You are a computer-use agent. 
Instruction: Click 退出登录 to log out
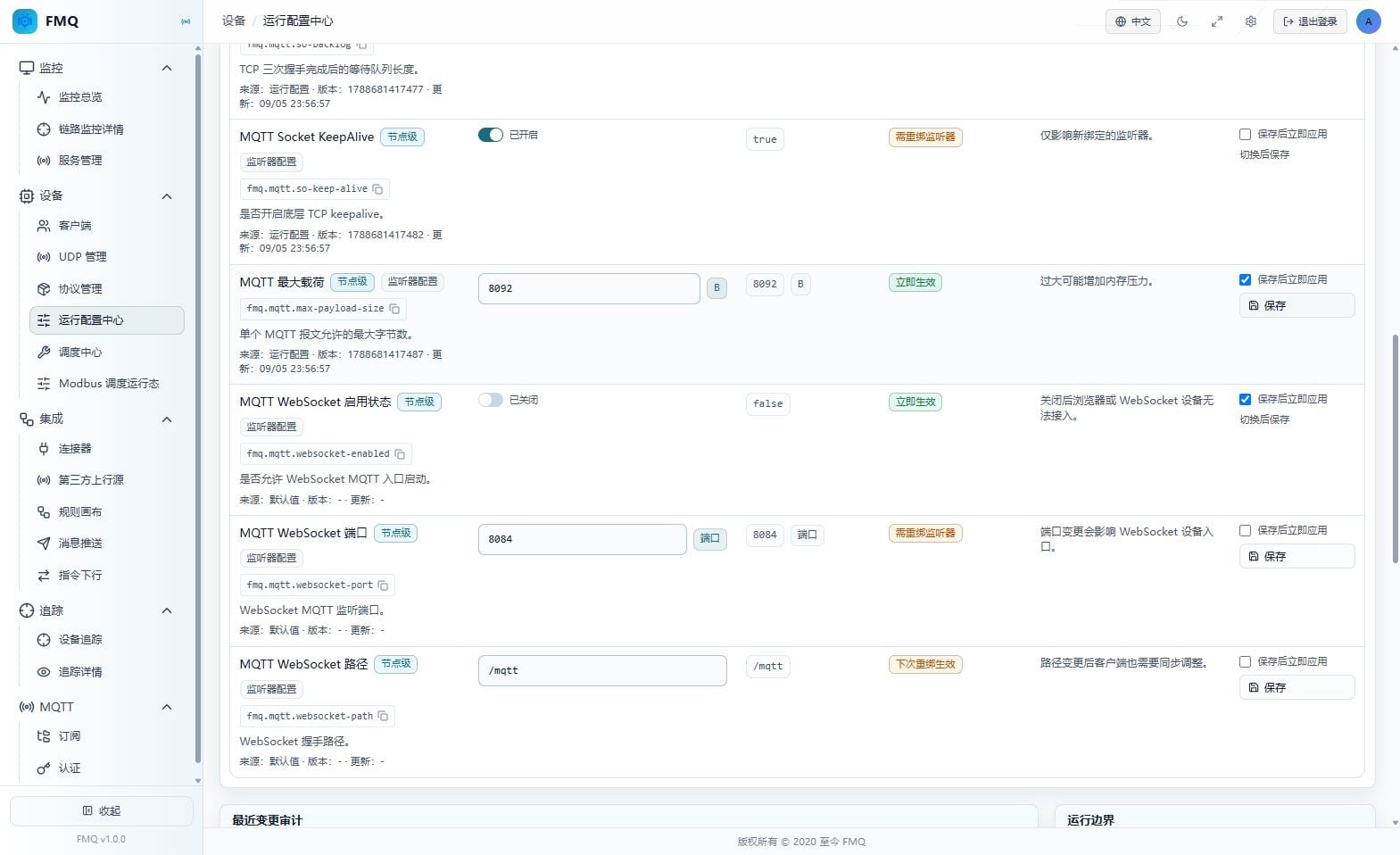click(x=1310, y=21)
